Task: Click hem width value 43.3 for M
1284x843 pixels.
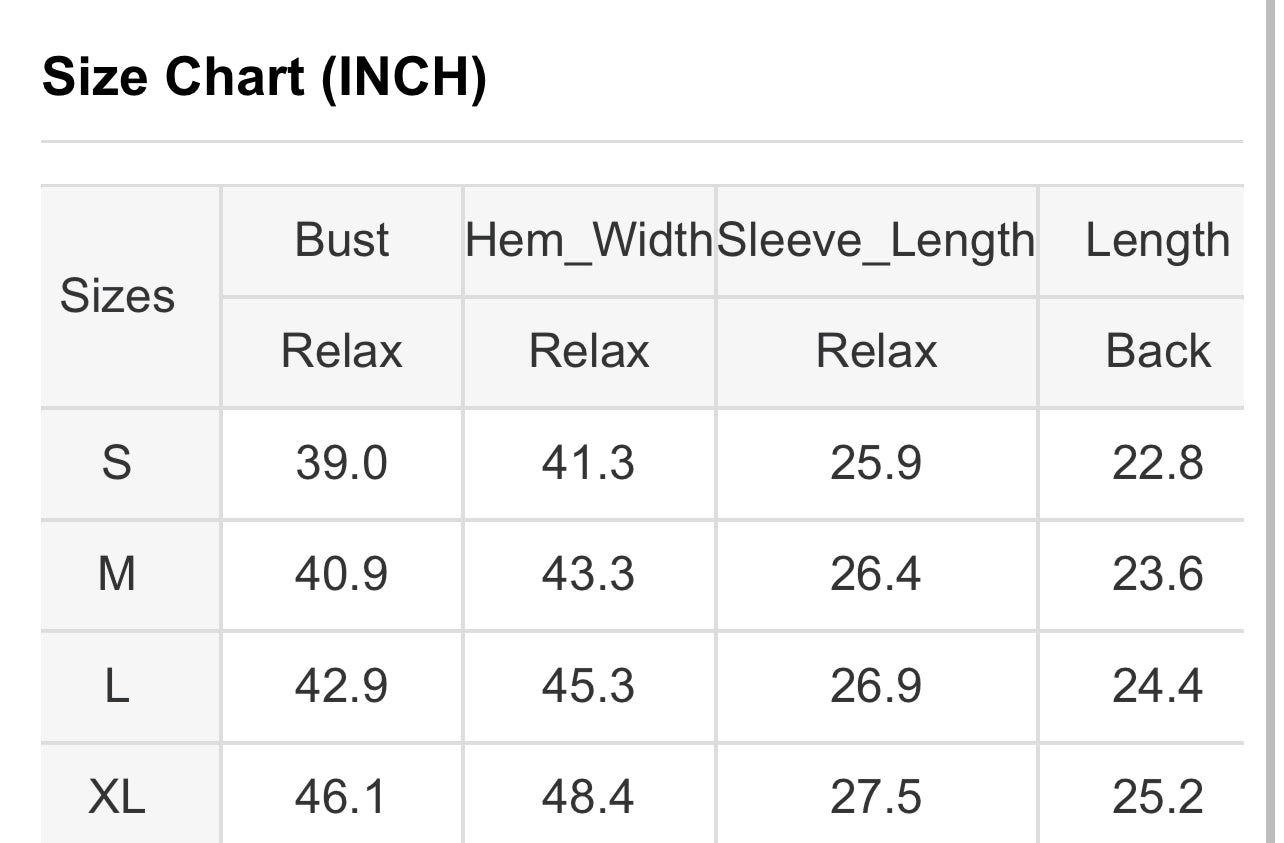Action: pyautogui.click(x=588, y=575)
